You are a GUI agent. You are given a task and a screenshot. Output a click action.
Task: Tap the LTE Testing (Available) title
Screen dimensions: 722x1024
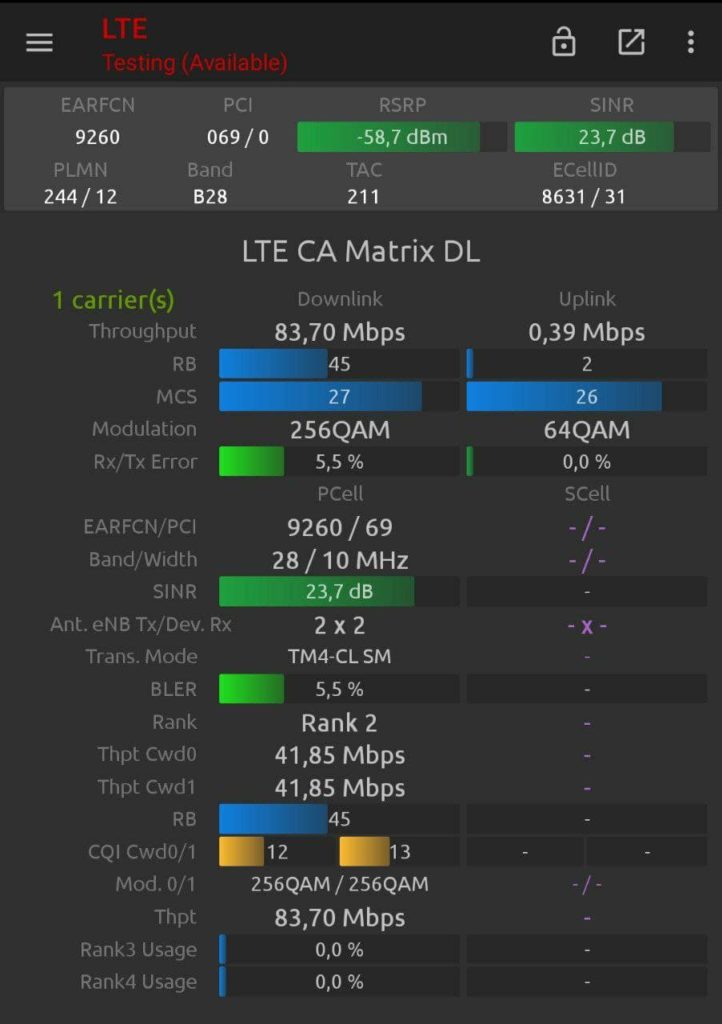[194, 46]
